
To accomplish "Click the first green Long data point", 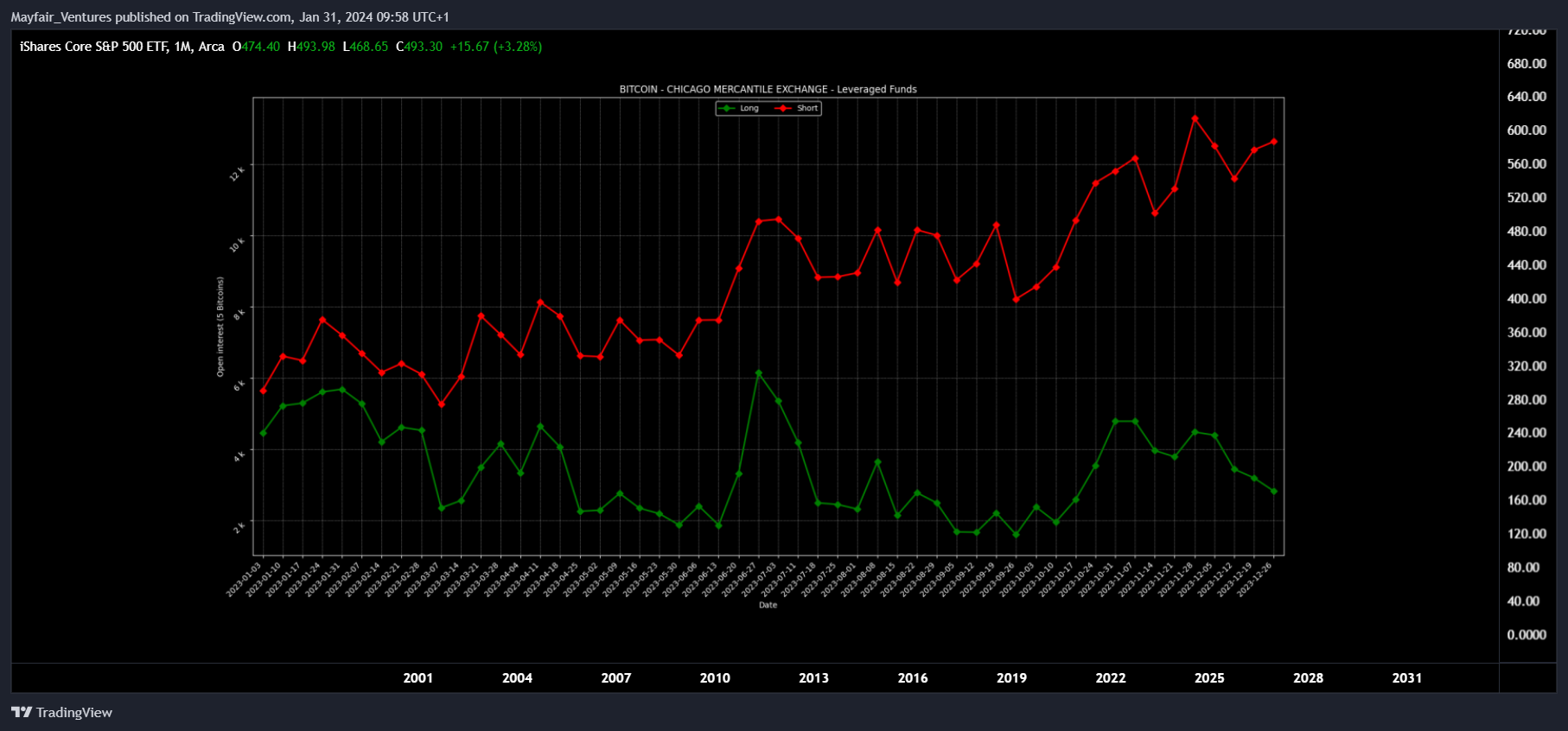I will [x=264, y=433].
